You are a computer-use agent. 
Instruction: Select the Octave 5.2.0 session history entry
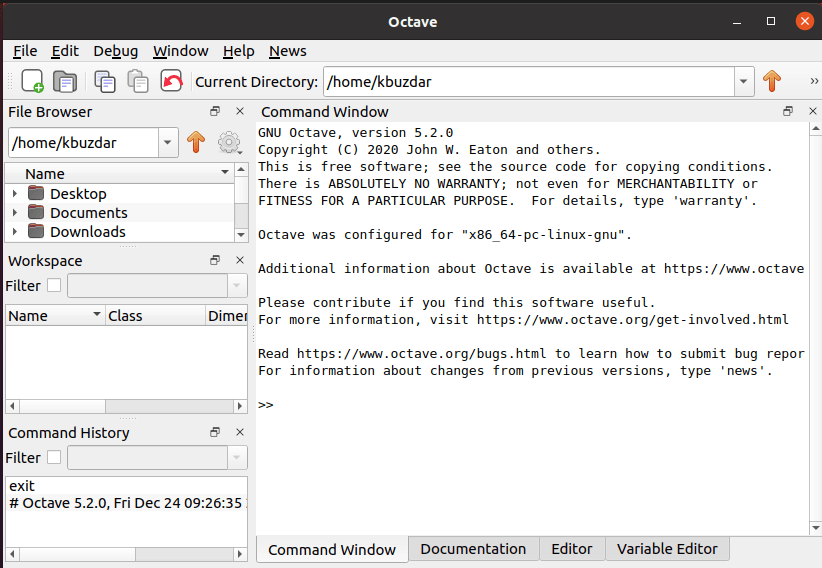(x=126, y=503)
